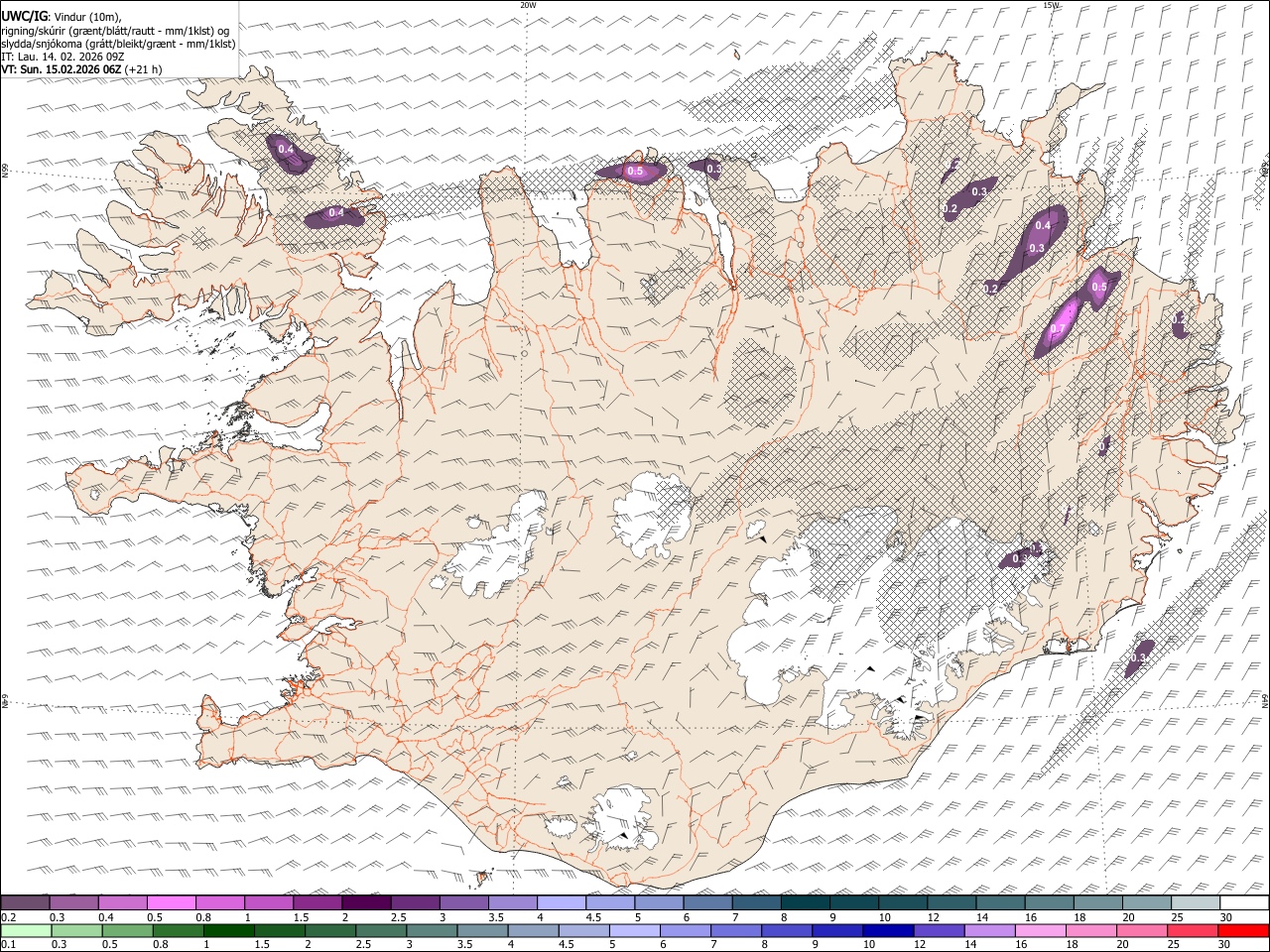Click the 0.3 label in the offshore southeast patch

click(x=1139, y=657)
